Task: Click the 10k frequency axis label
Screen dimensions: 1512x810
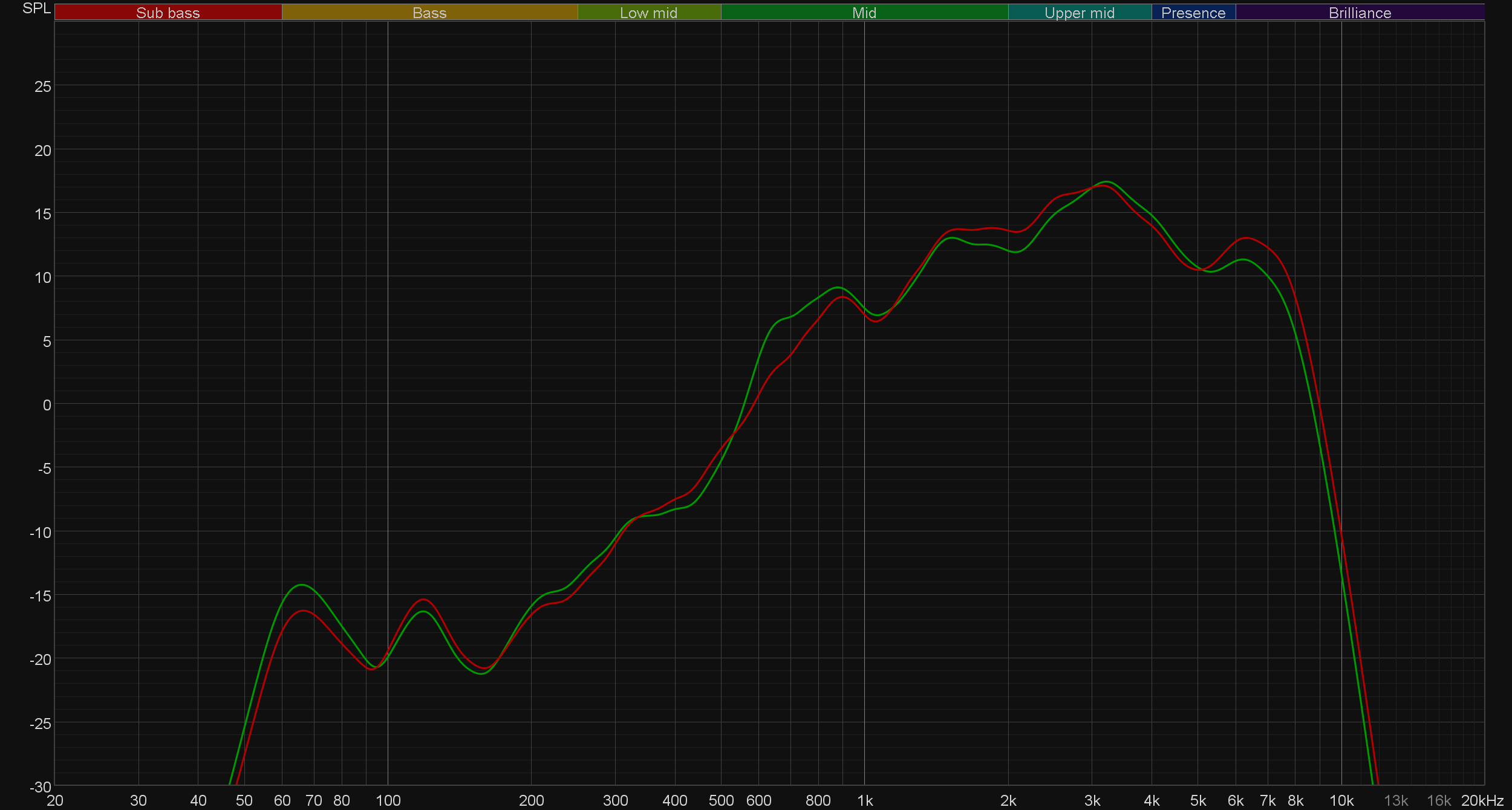Action: 1341,801
